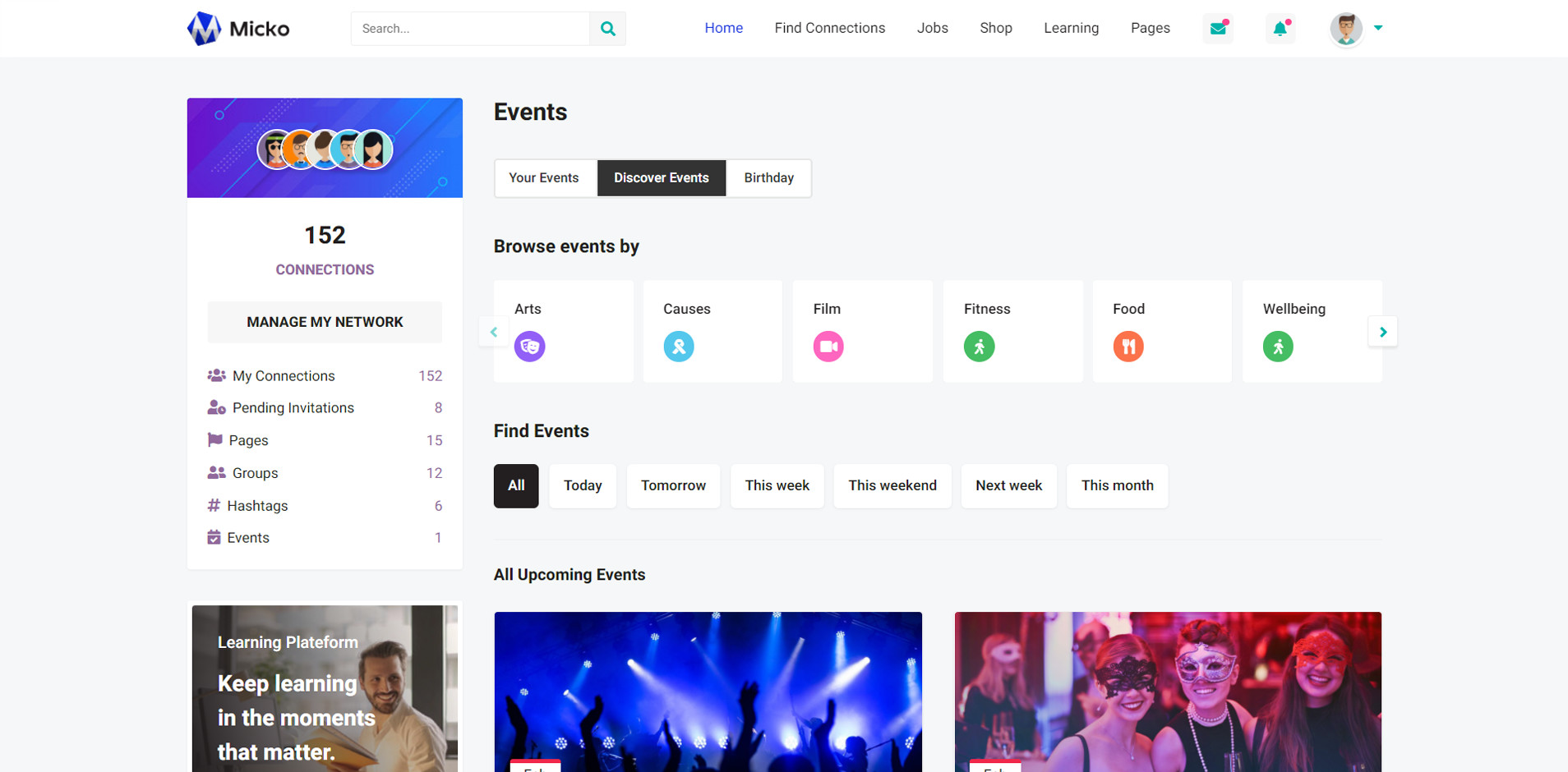
Task: Click the Arts category mask icon
Action: (529, 347)
